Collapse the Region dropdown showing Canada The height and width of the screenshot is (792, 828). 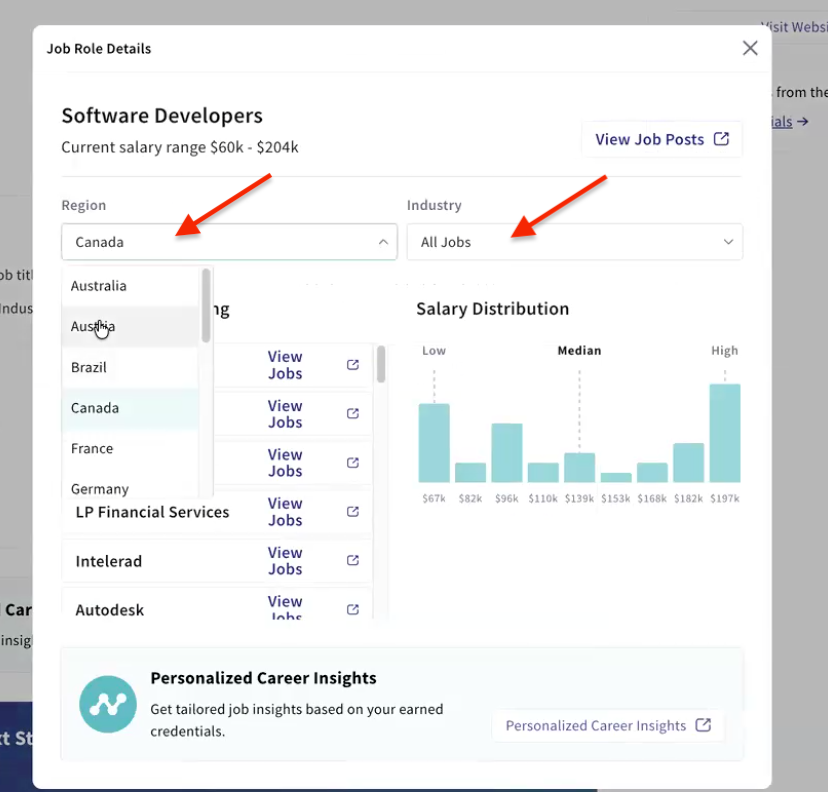point(229,242)
